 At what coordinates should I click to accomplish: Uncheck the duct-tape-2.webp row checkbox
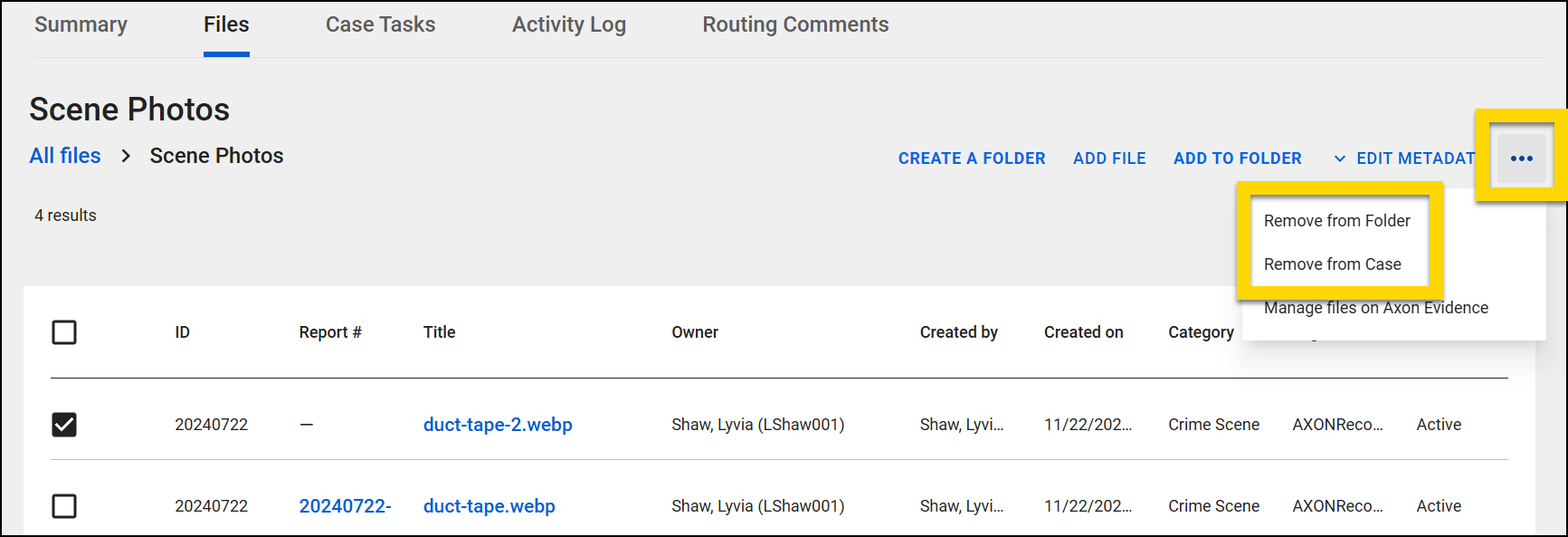point(64,424)
